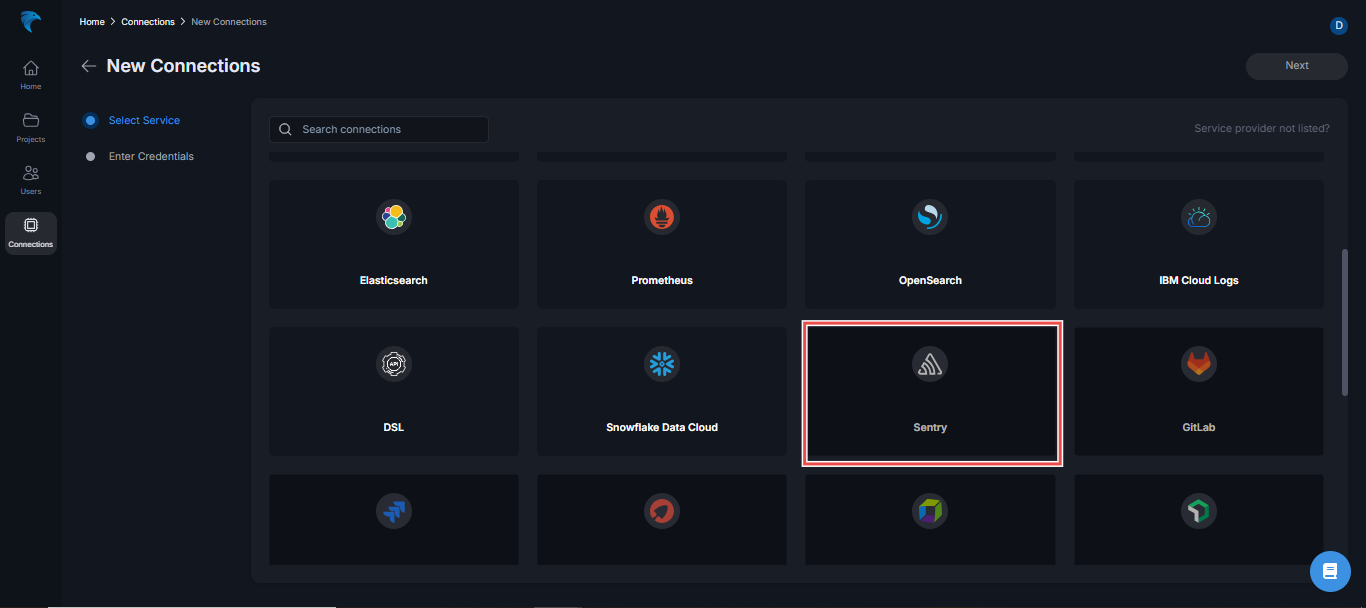
Task: Open Projects in the sidebar
Action: pos(31,127)
